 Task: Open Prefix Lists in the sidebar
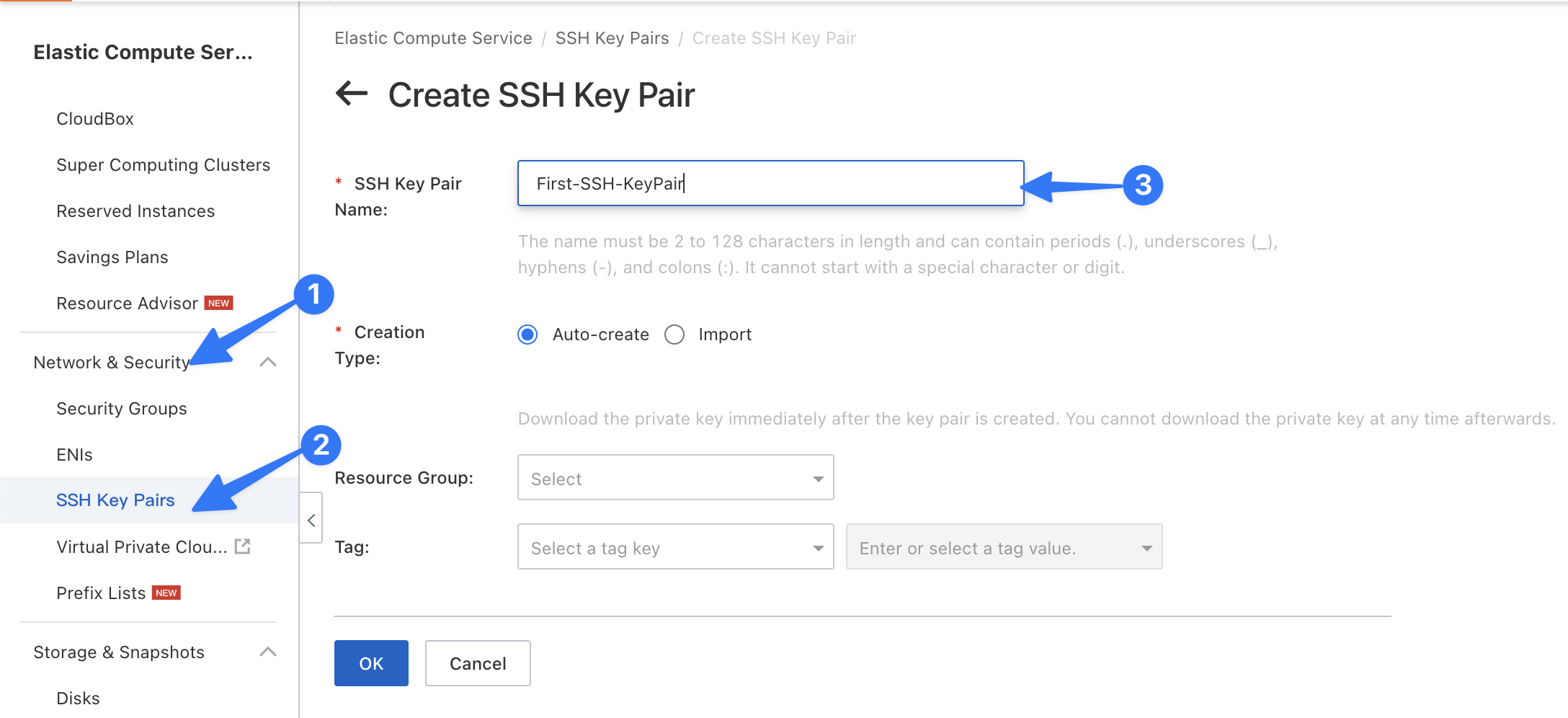point(101,593)
